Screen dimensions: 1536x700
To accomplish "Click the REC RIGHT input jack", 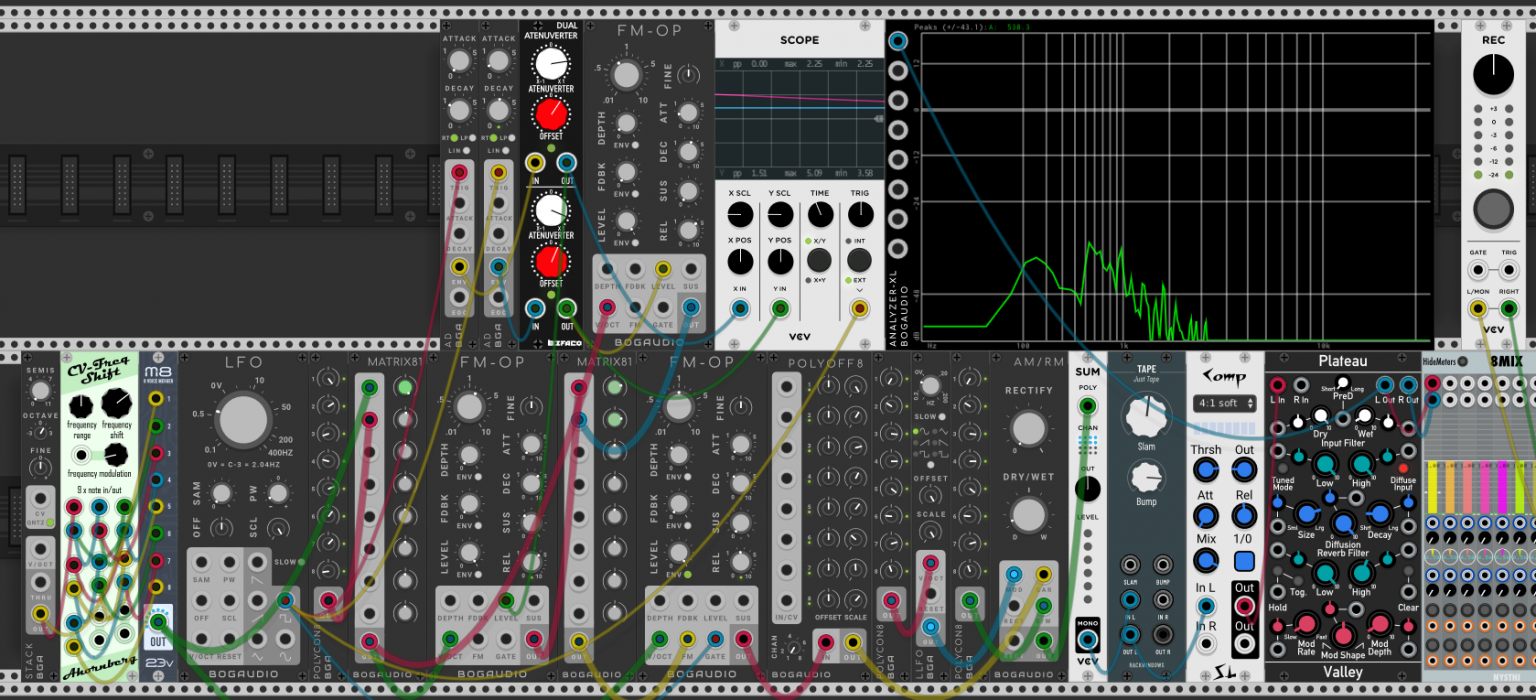I will (x=1509, y=308).
